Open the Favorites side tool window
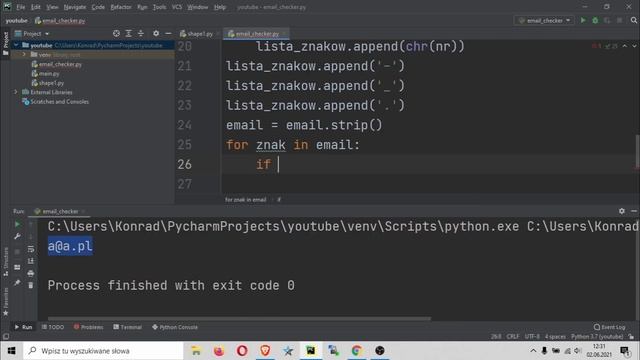 click(6, 302)
